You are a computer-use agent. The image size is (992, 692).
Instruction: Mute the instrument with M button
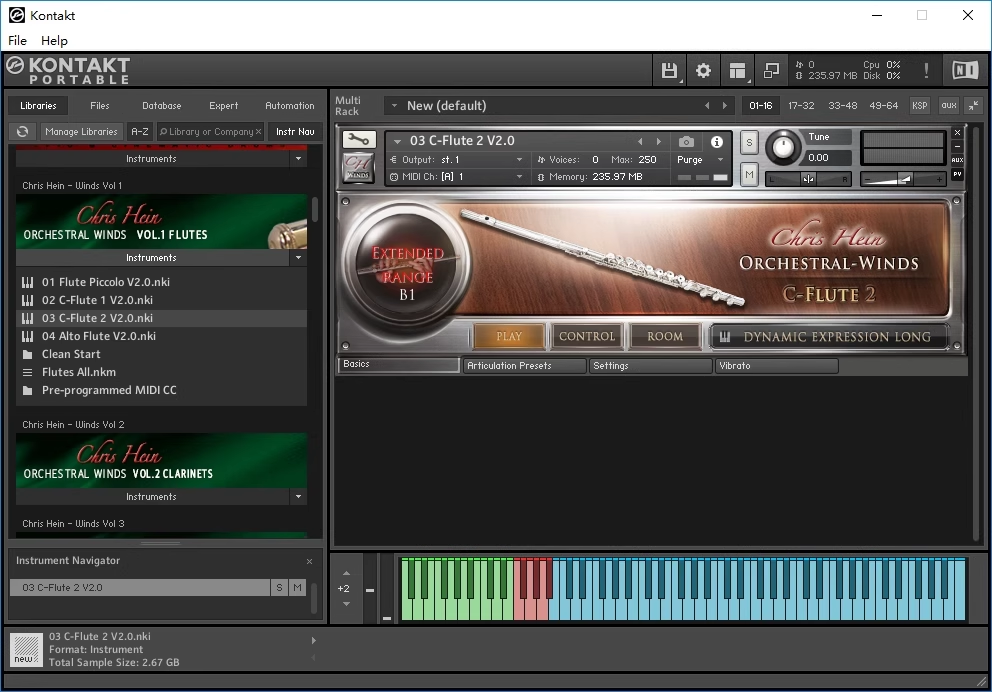tap(749, 175)
